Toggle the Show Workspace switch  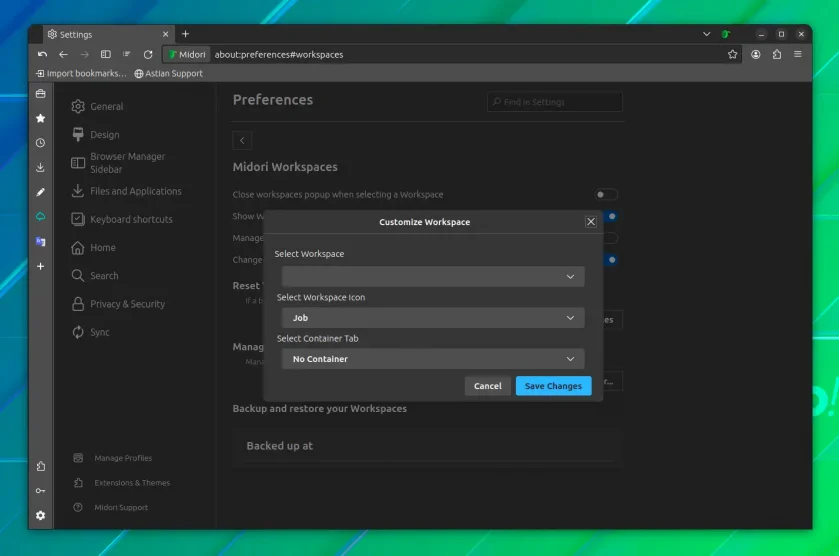(611, 216)
